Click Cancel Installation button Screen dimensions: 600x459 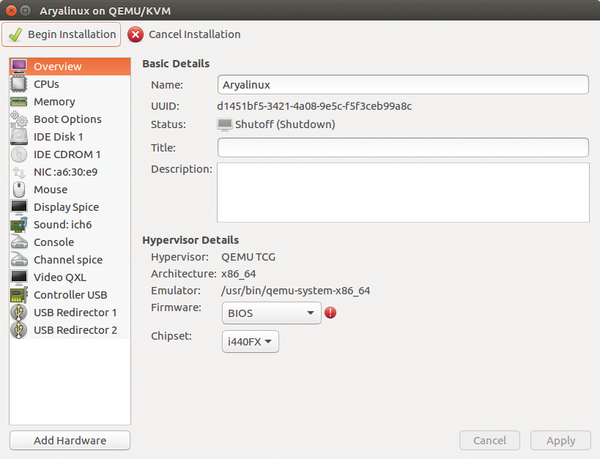[184, 34]
